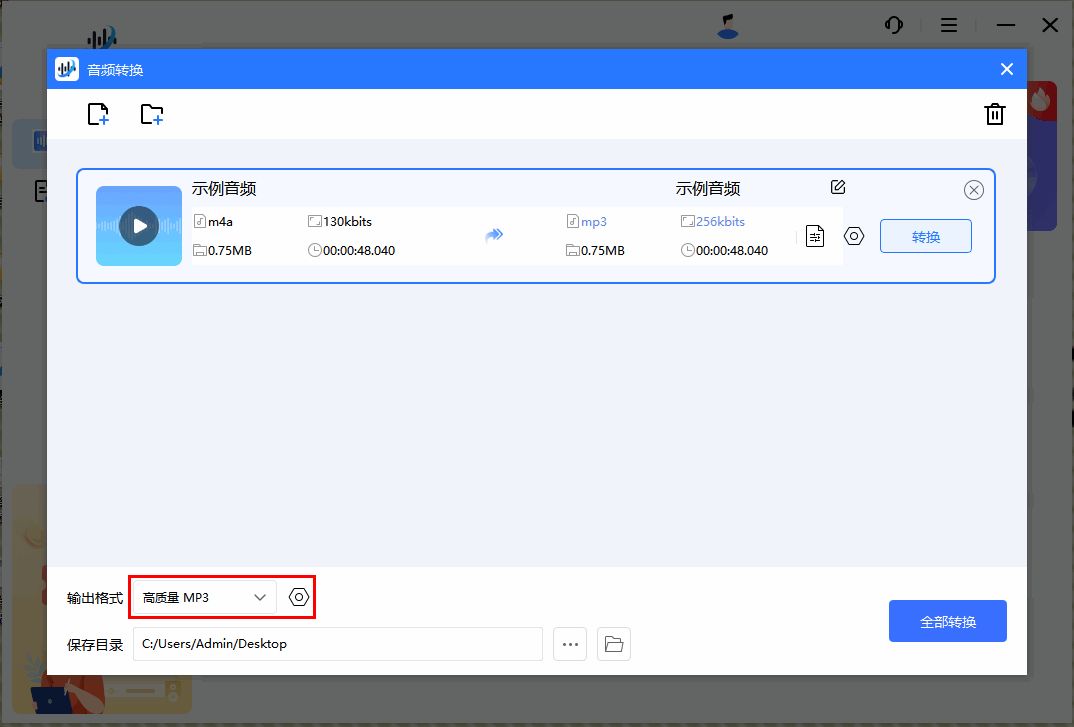Browse save directory with the ellipsis button
This screenshot has width=1074, height=727.
[x=570, y=644]
